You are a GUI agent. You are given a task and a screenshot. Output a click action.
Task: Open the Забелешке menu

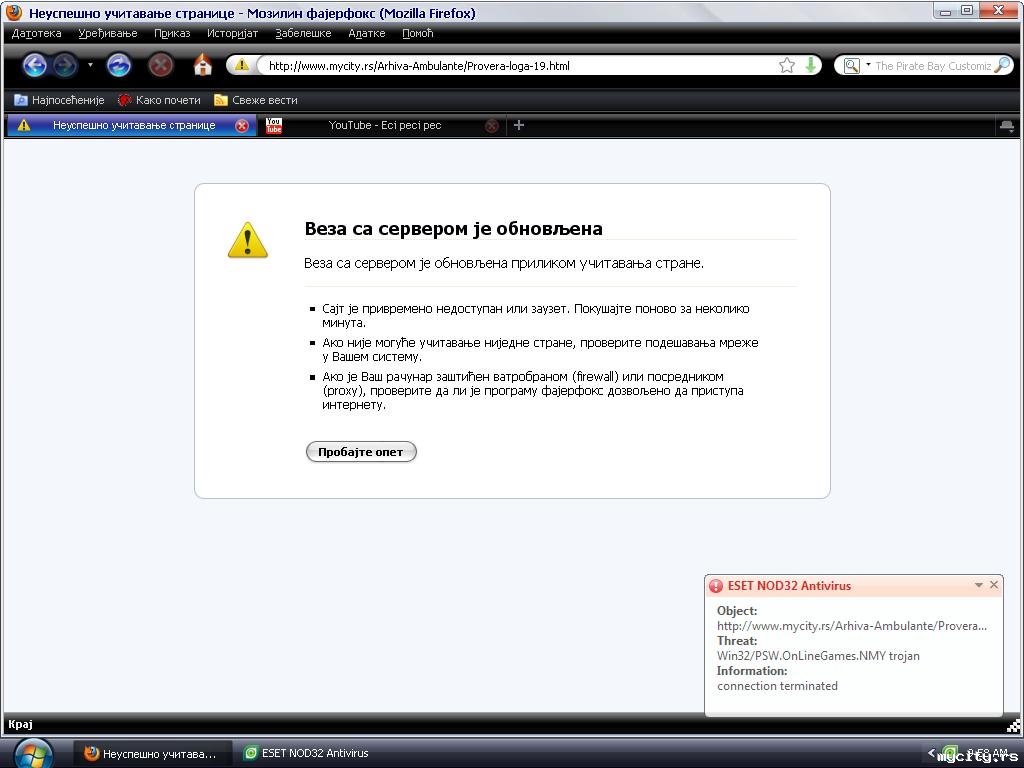click(x=303, y=33)
